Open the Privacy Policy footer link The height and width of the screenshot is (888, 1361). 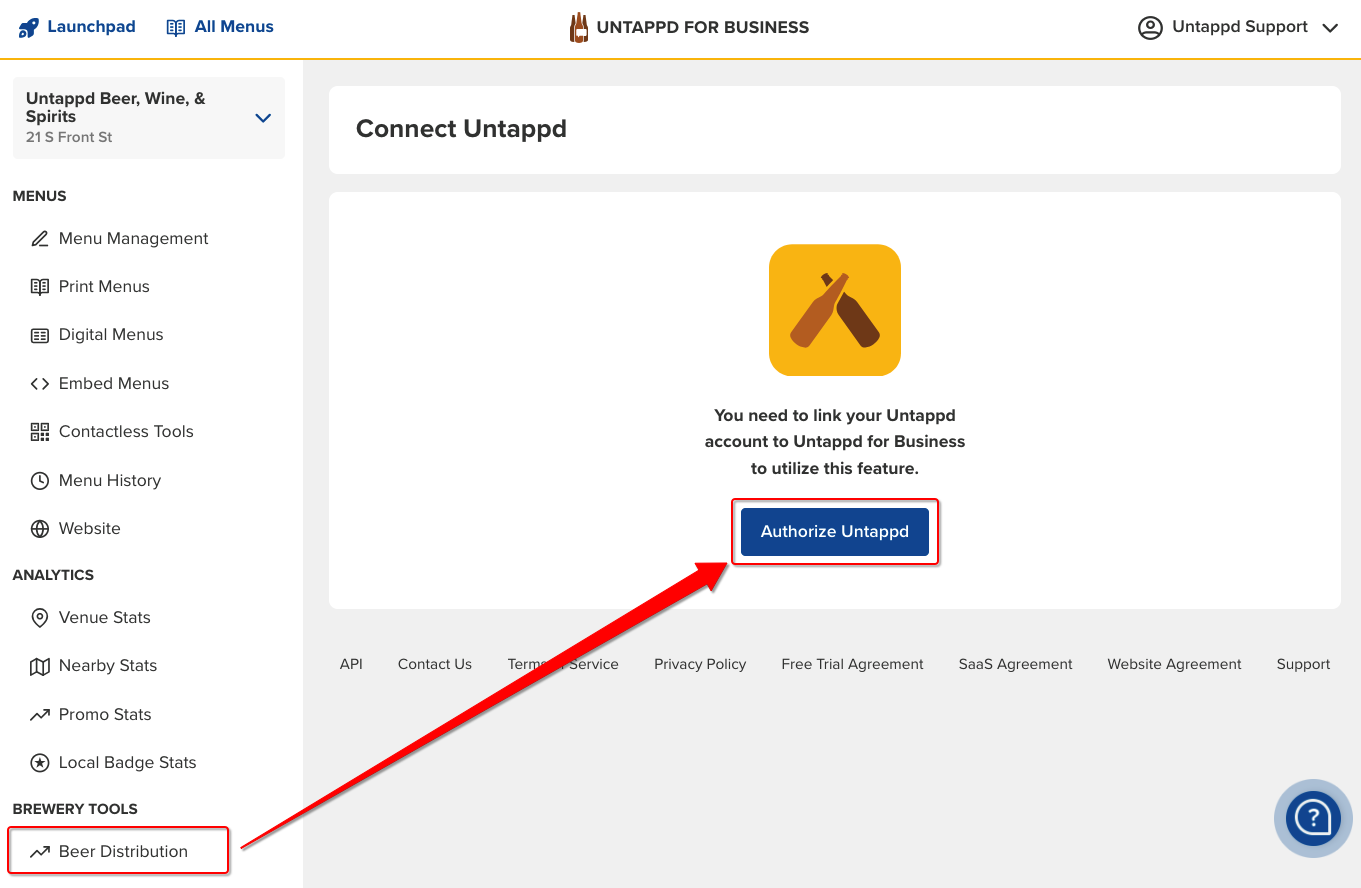[x=700, y=664]
